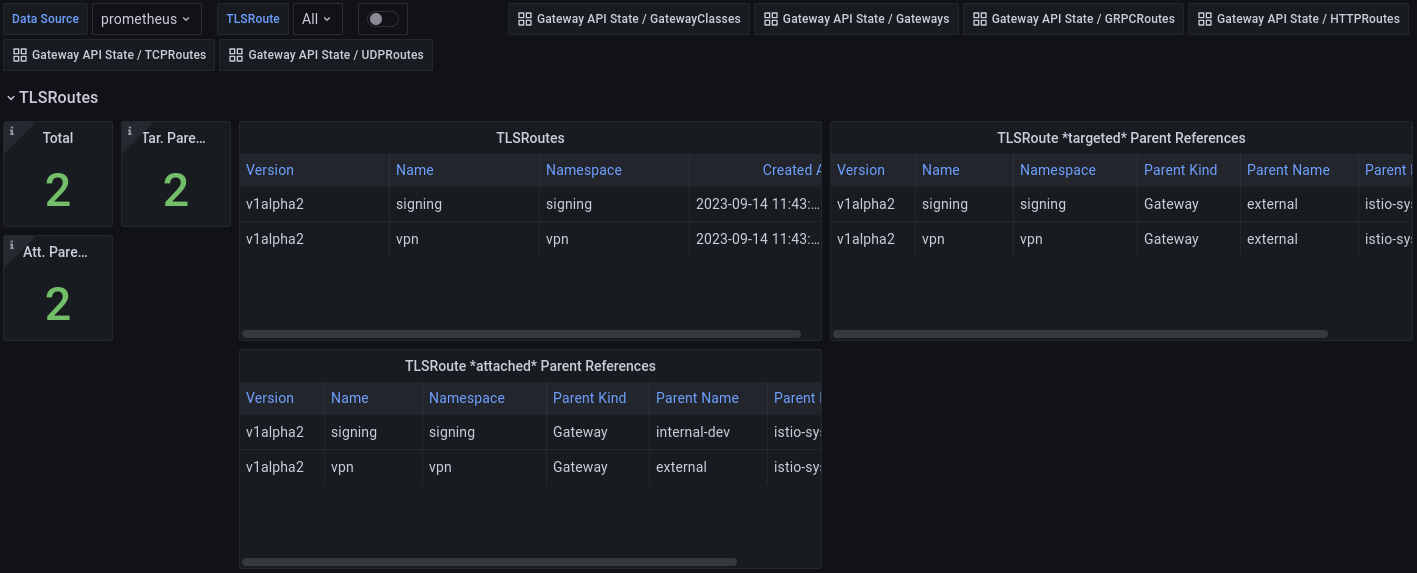The height and width of the screenshot is (573, 1417).
Task: Open the TLSRoutes table panel title menu
Action: [x=530, y=138]
